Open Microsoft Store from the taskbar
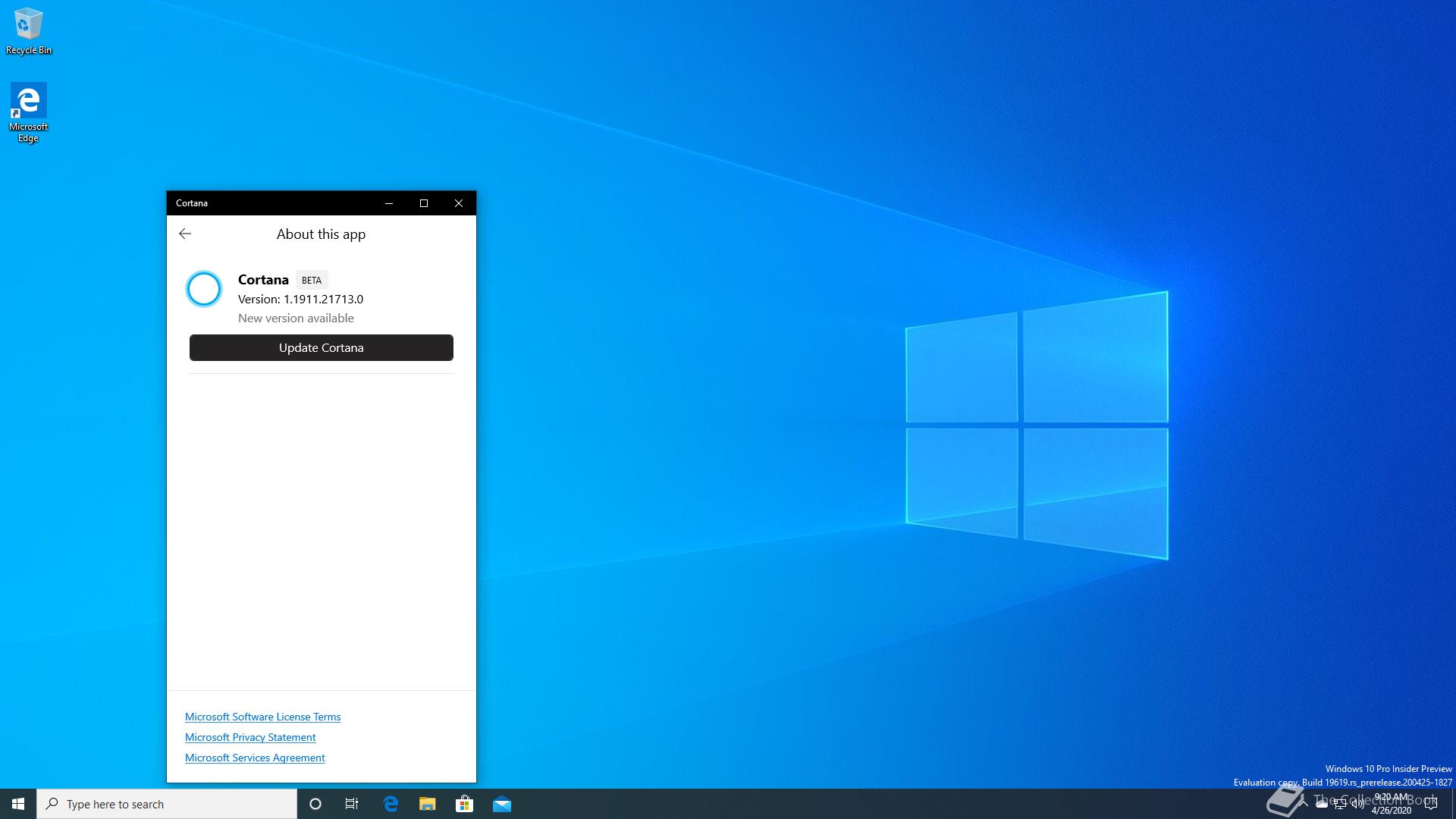 click(x=464, y=804)
